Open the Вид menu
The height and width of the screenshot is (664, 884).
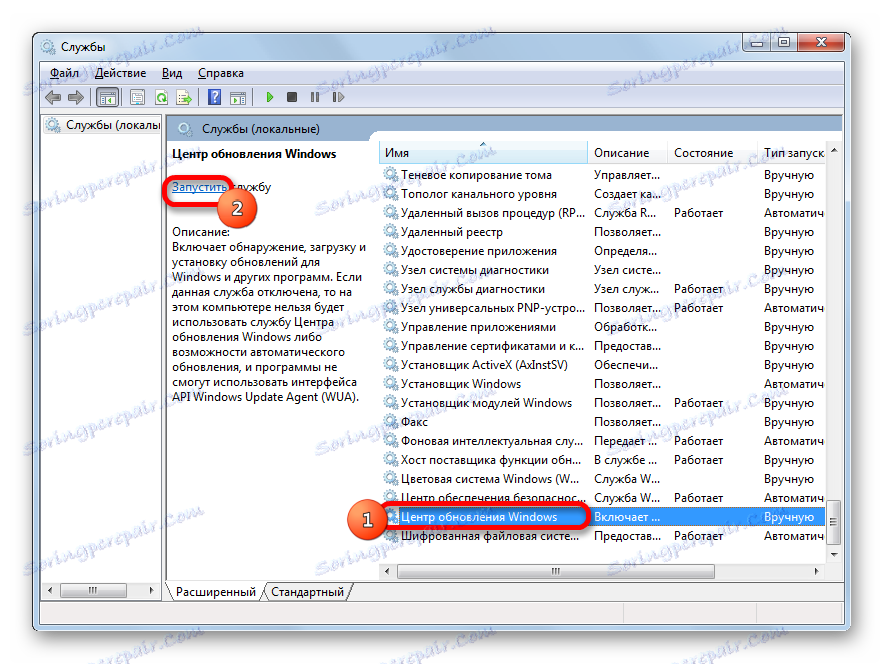click(x=172, y=73)
